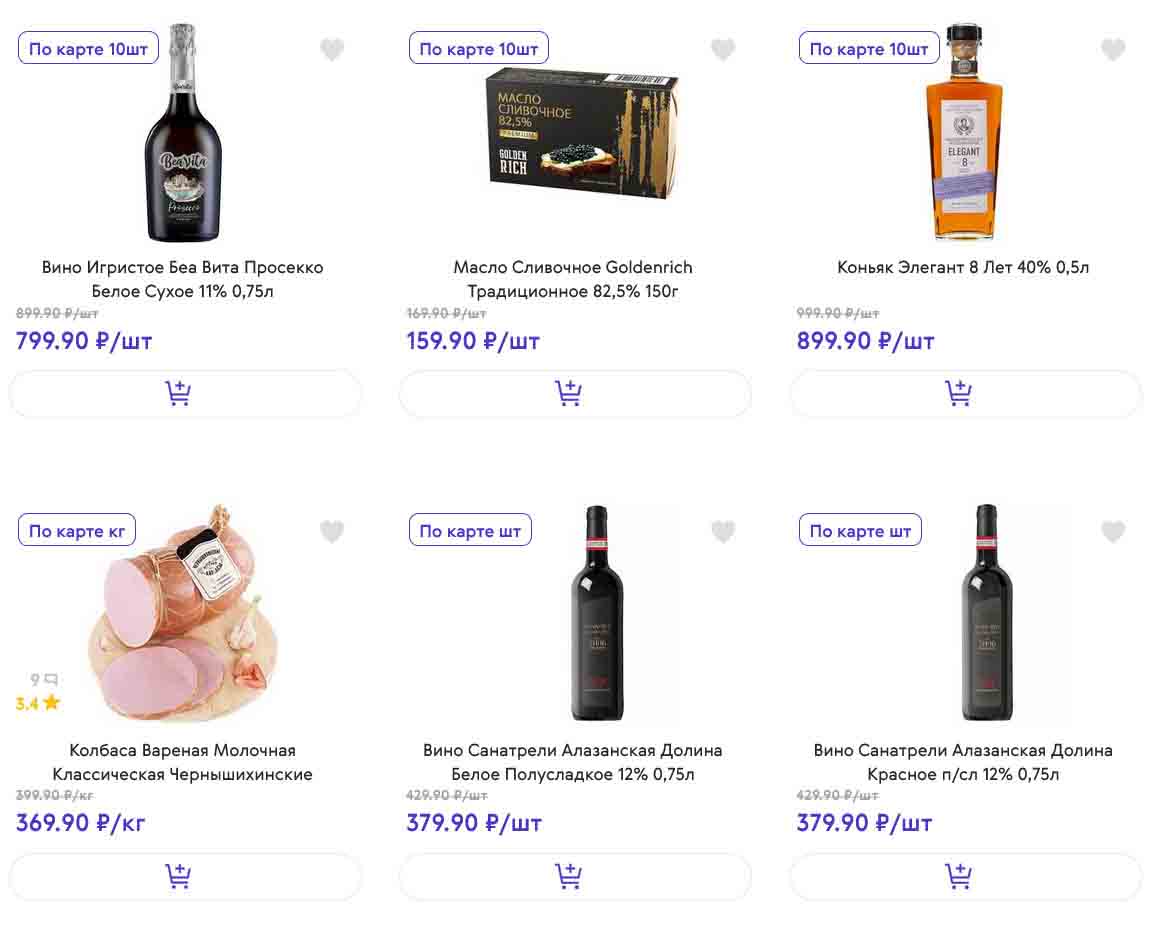Viewport: 1164px width, 927px height.
Task: Open Коньяк Элегант 8 Лет title
Action: click(x=963, y=268)
